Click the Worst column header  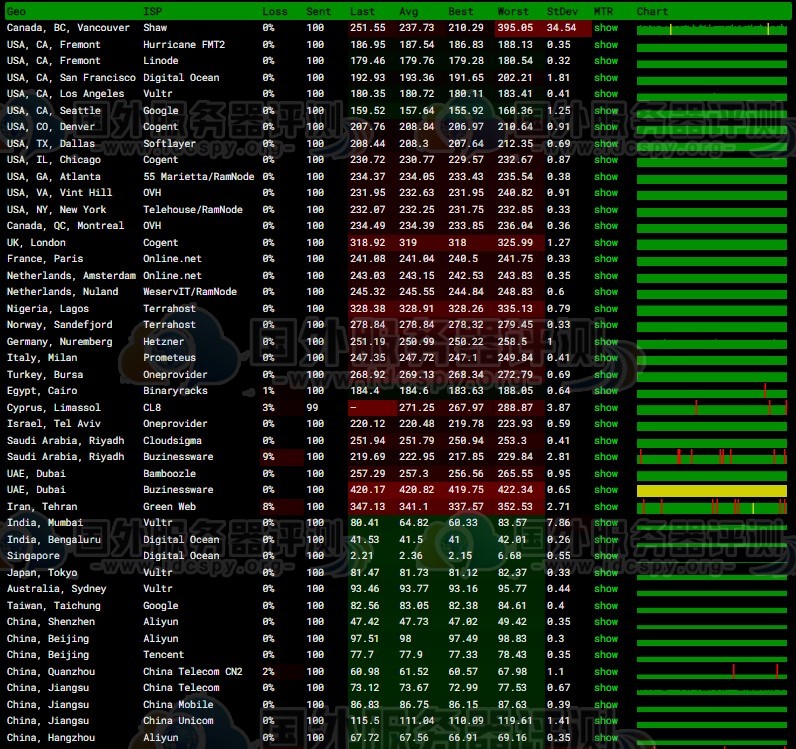pyautogui.click(x=513, y=11)
